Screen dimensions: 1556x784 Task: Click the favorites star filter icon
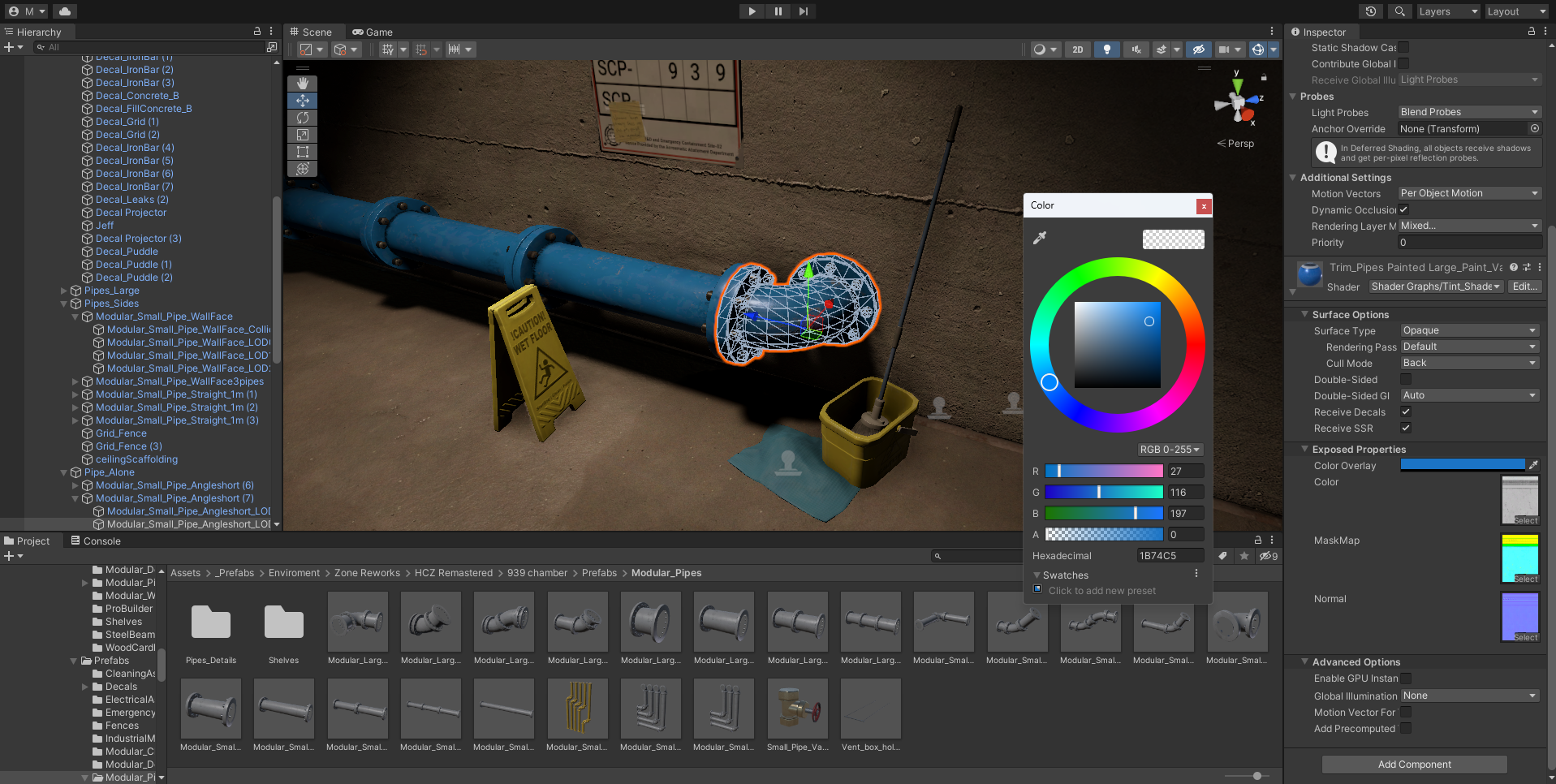click(1244, 556)
